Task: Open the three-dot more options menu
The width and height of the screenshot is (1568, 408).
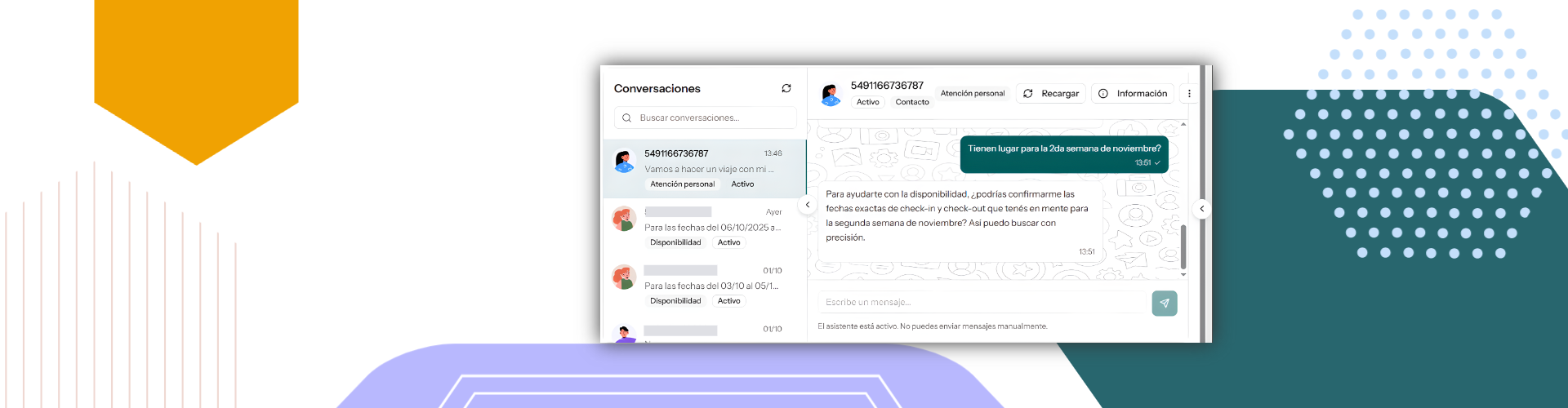Action: [1189, 94]
